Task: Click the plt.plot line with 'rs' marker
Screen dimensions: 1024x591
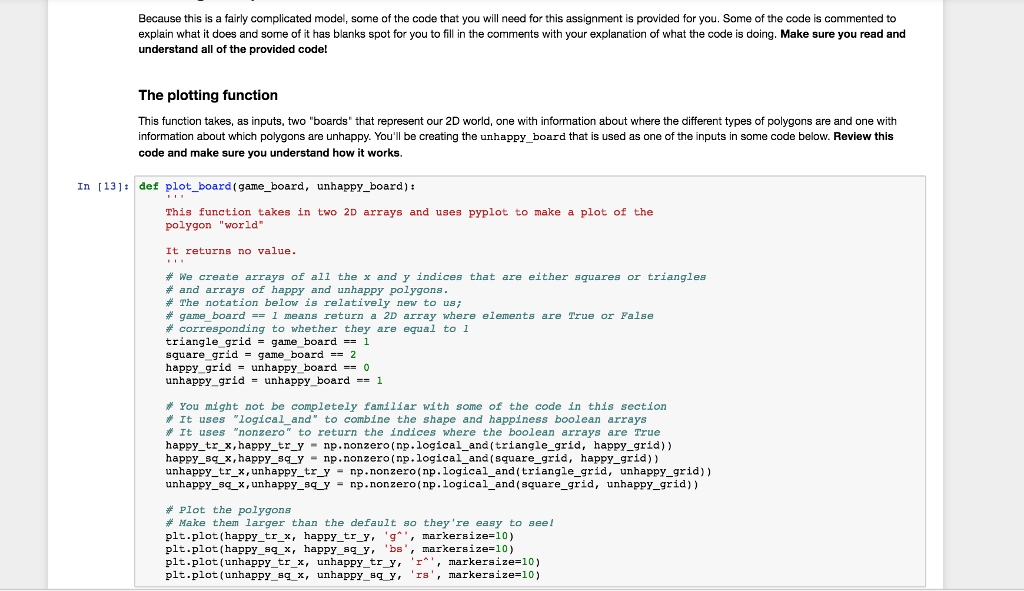Action: (353, 575)
